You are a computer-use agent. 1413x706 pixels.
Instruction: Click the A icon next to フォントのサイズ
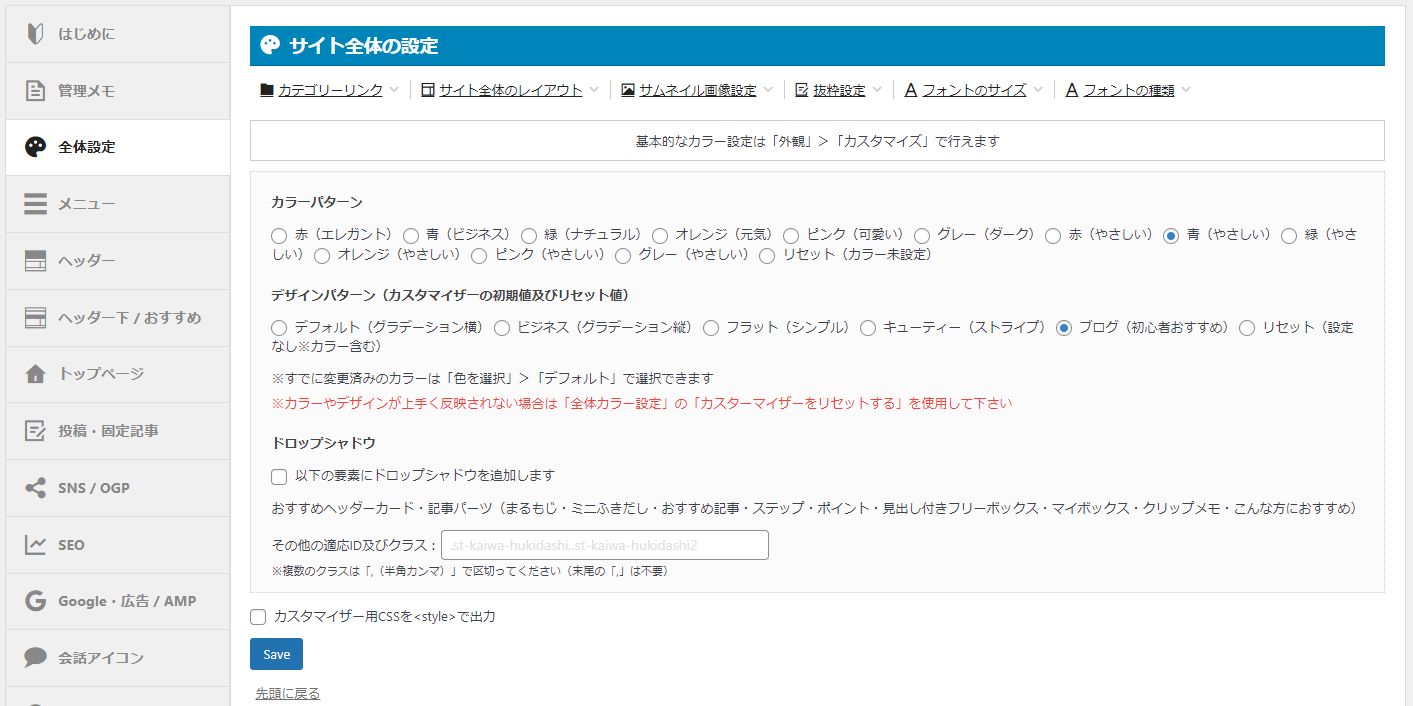point(911,90)
